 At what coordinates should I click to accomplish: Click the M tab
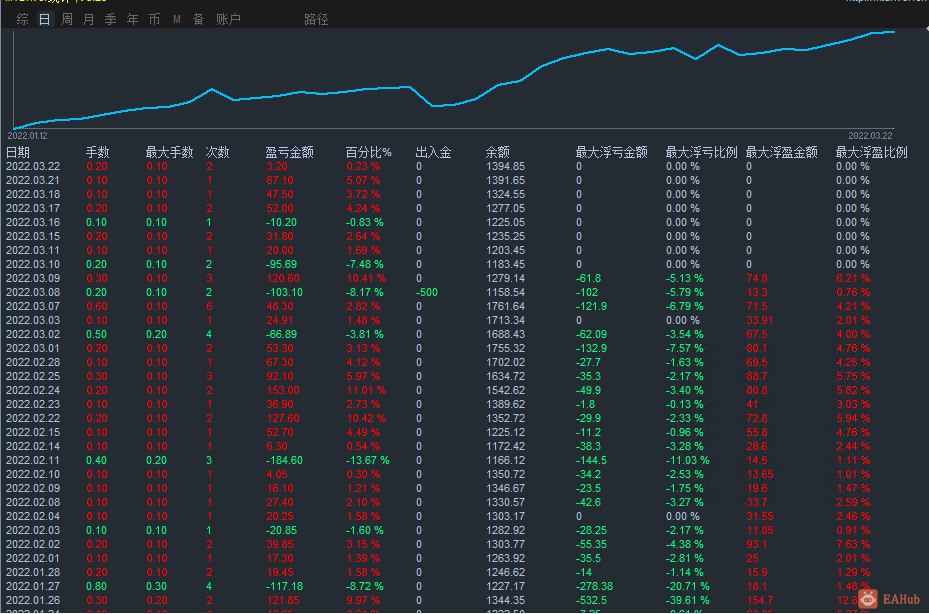tap(177, 20)
